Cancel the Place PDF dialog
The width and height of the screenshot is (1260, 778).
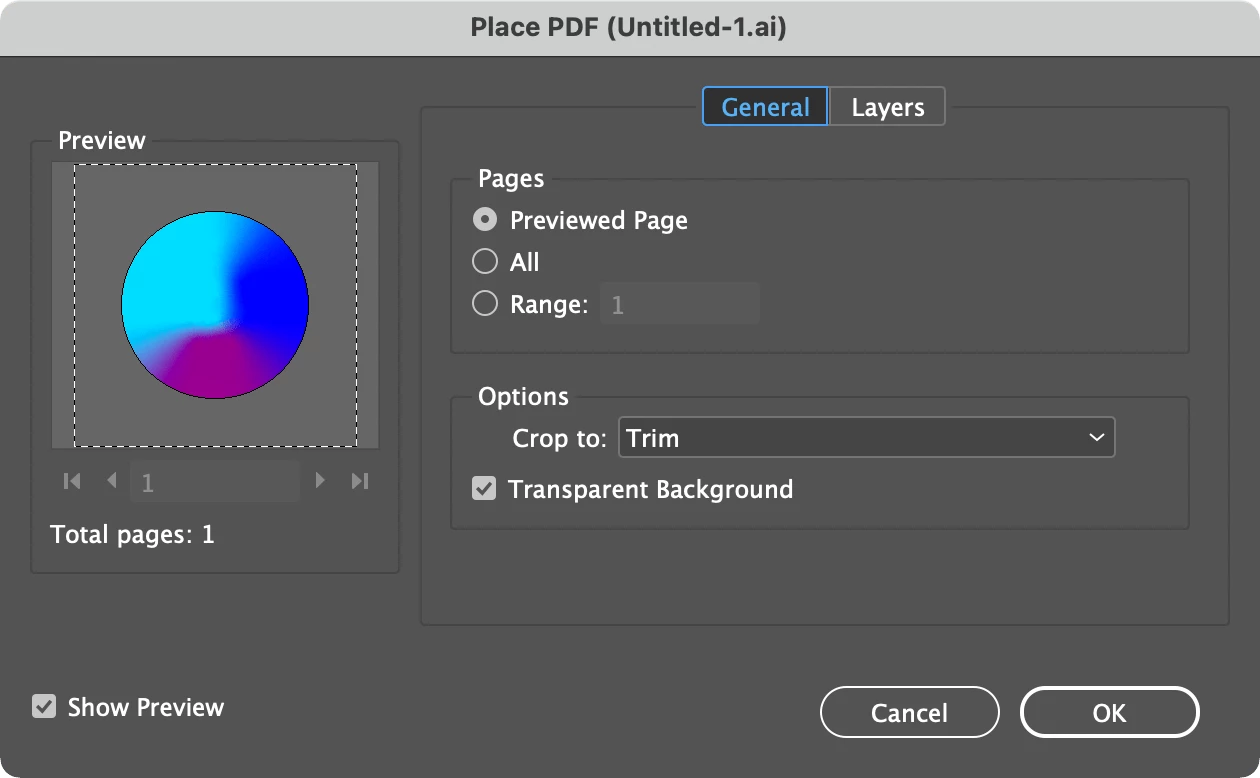click(x=909, y=713)
